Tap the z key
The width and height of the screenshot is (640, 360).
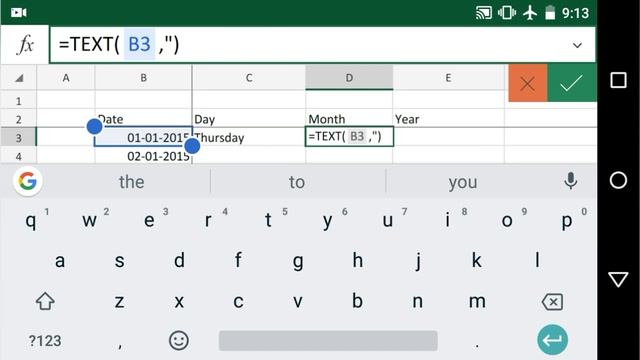(120, 302)
